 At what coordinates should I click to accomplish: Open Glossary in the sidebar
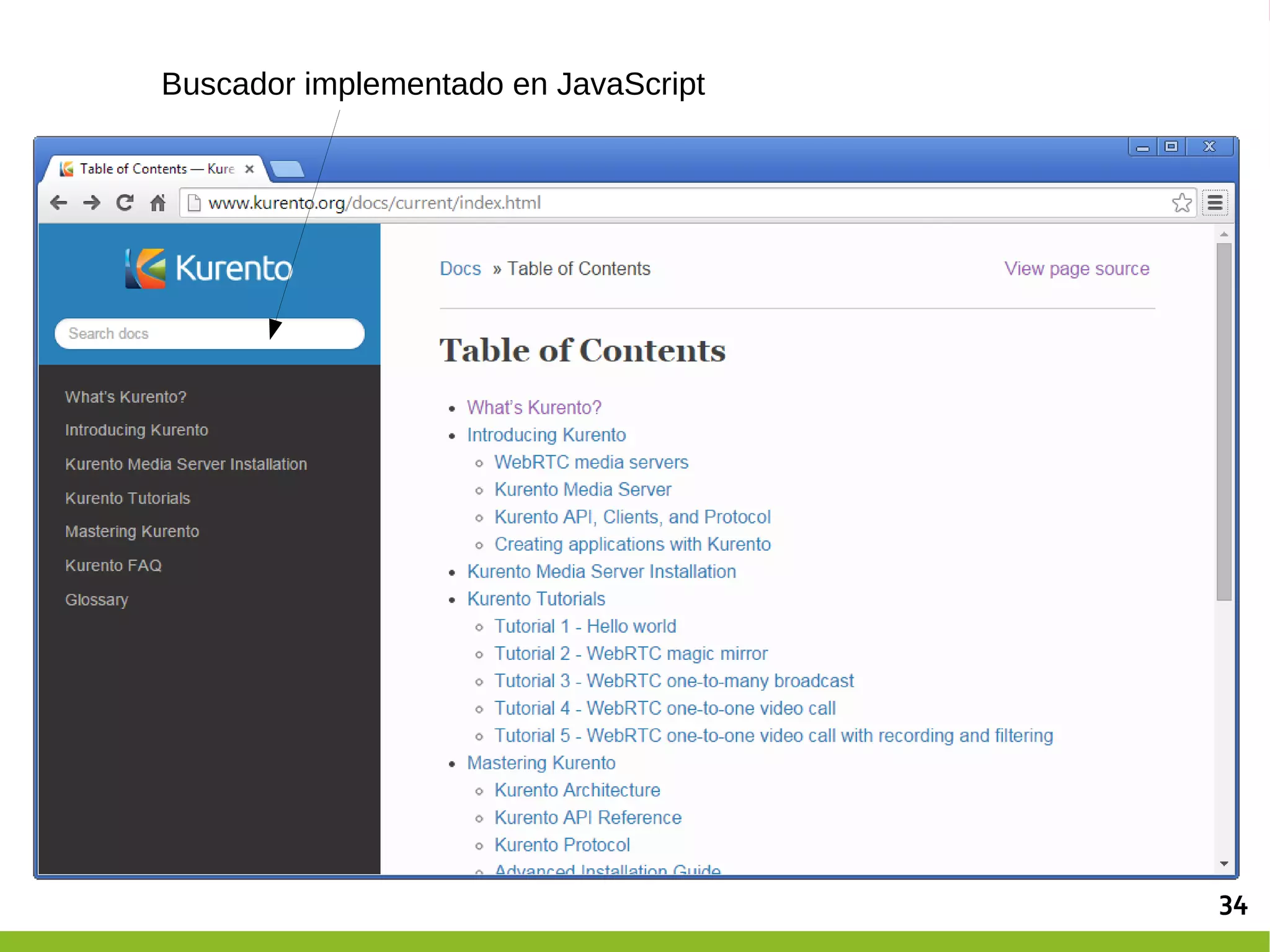[x=97, y=600]
